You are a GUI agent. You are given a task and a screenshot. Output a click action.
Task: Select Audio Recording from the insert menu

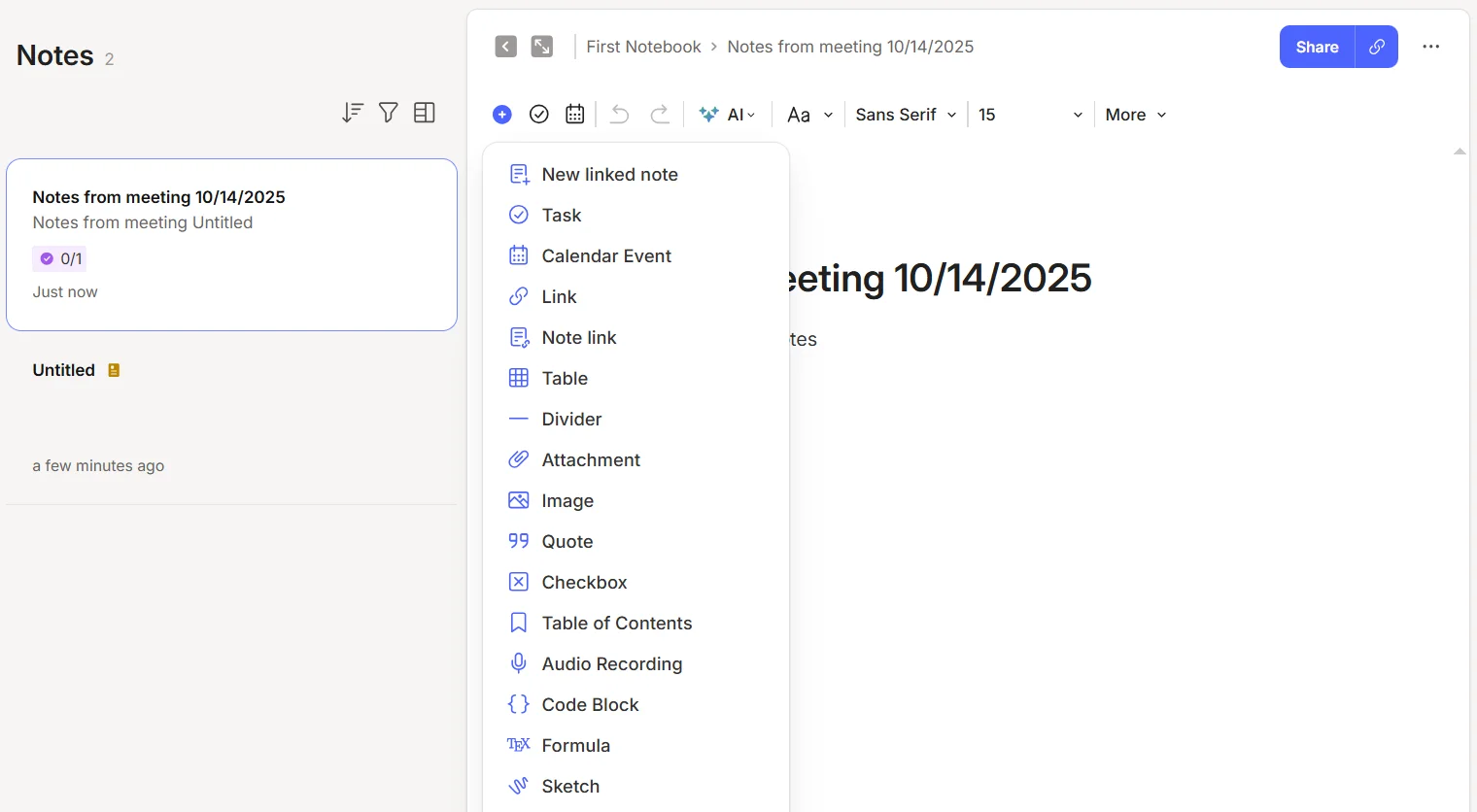click(611, 663)
